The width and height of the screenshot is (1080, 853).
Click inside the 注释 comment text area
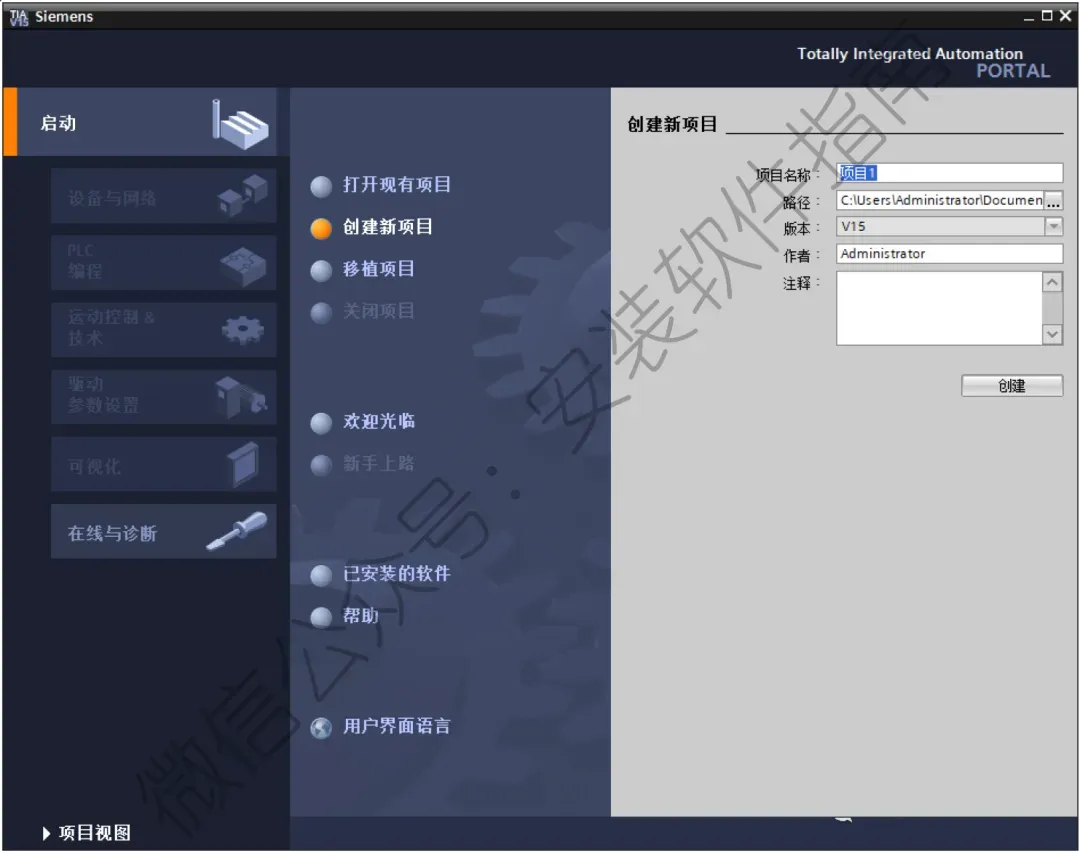(x=939, y=308)
